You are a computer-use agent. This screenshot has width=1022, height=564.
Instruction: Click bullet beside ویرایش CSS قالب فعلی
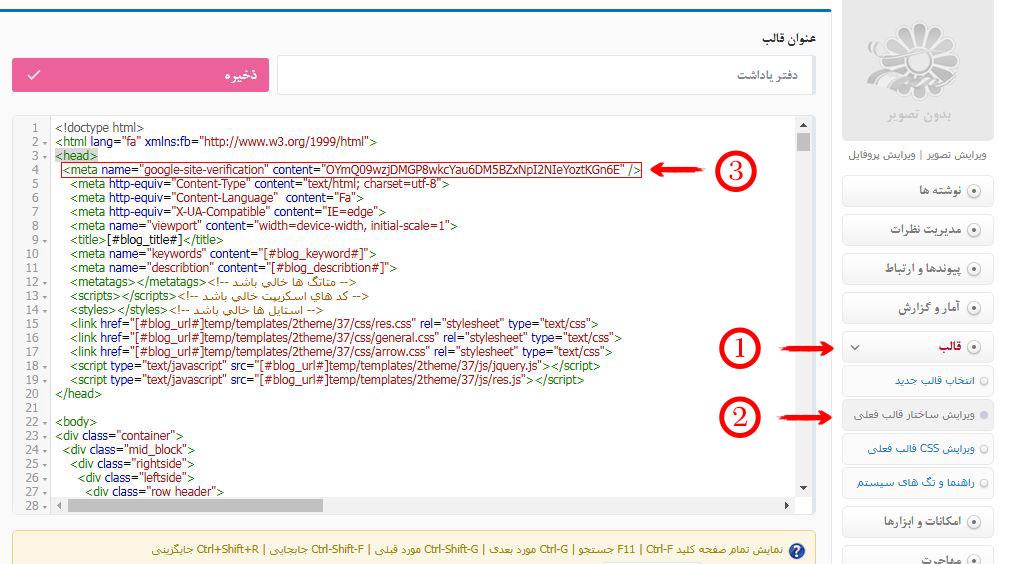pos(984,449)
